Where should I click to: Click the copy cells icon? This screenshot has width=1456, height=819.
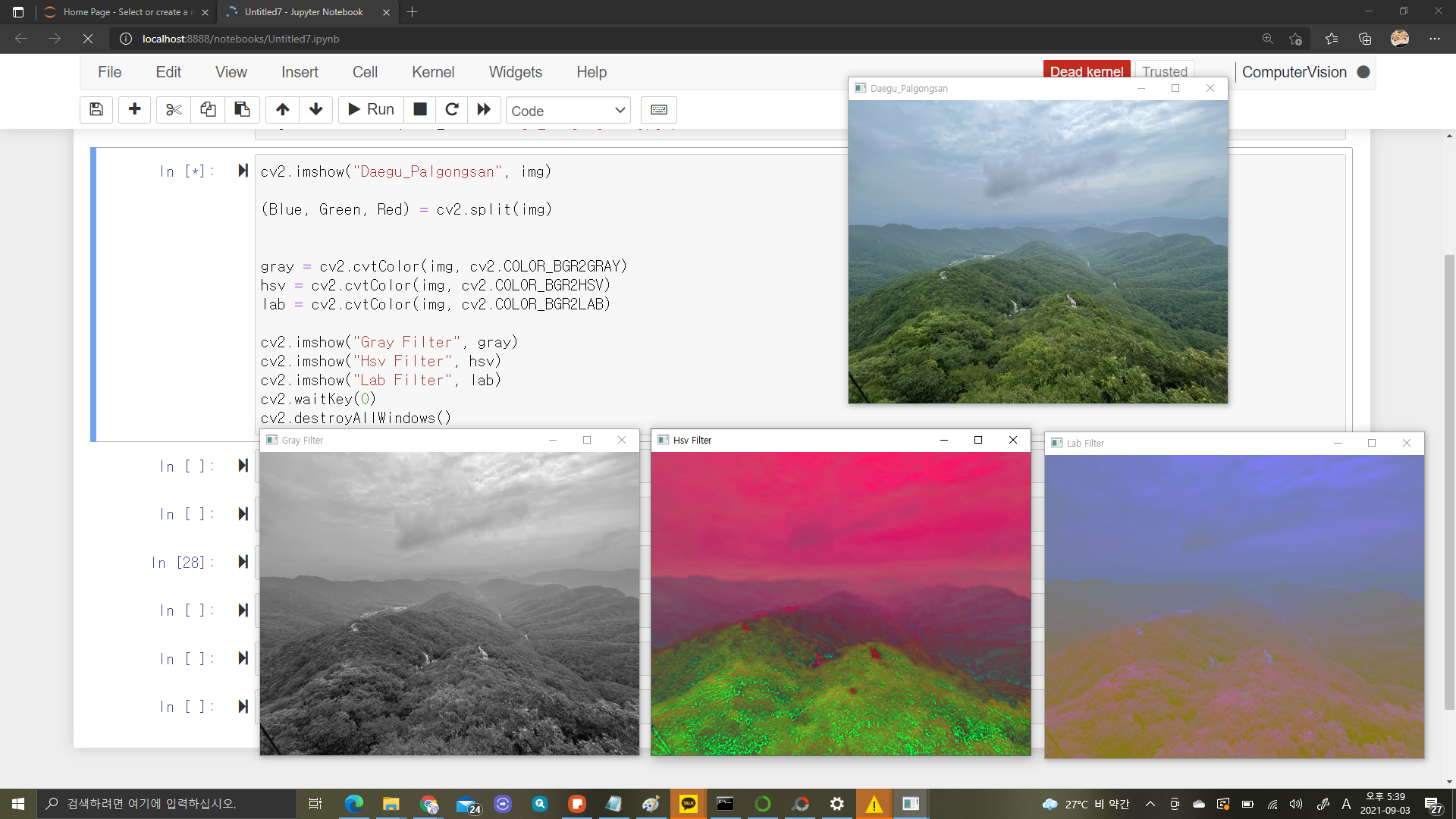[208, 110]
